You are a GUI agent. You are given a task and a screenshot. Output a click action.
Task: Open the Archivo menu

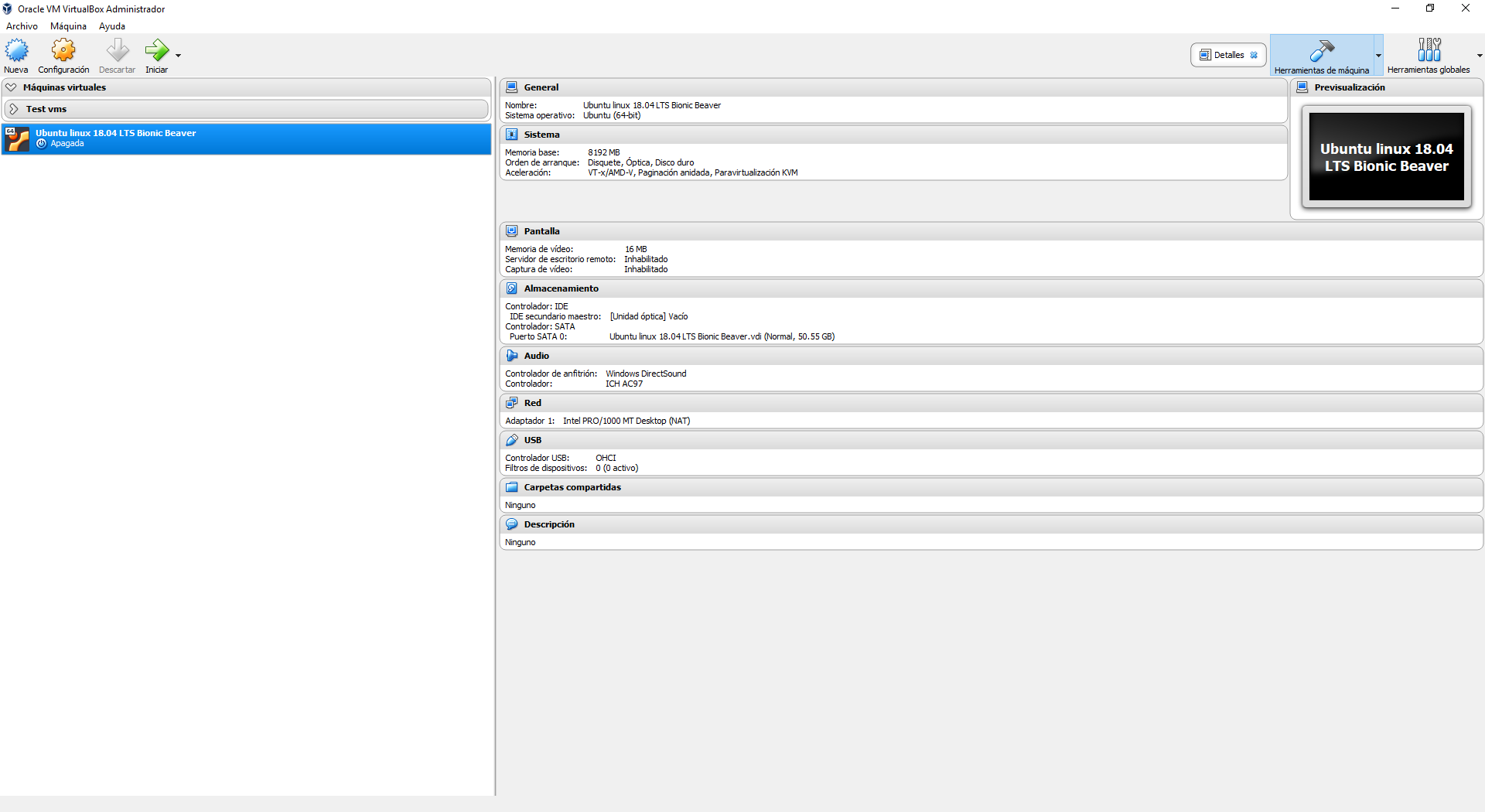22,26
